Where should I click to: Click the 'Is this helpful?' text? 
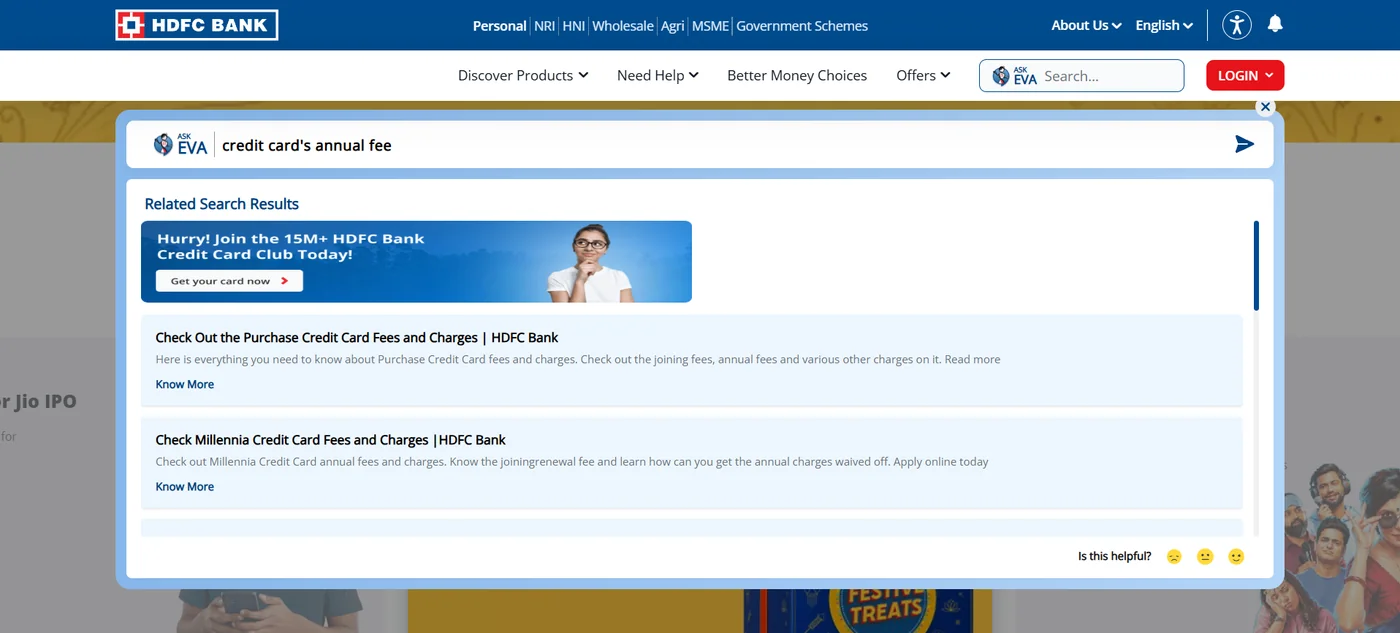[x=1114, y=556]
